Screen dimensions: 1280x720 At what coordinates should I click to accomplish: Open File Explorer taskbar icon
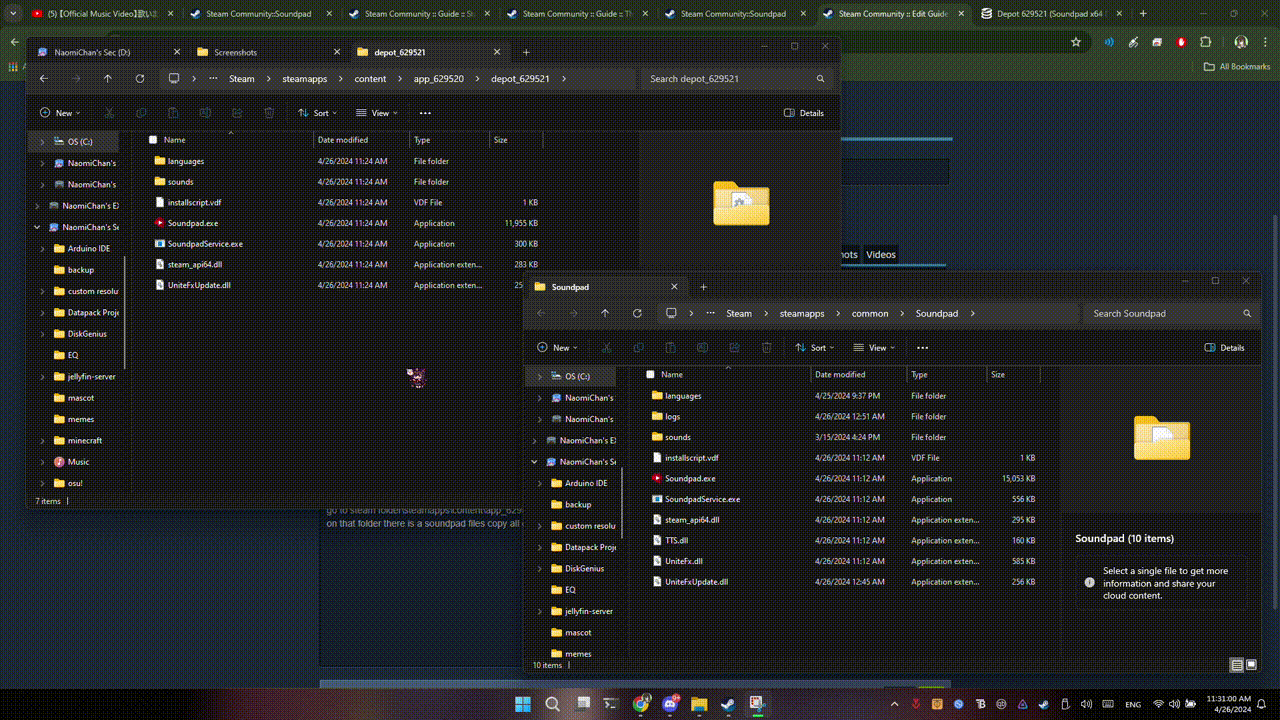pyautogui.click(x=699, y=704)
